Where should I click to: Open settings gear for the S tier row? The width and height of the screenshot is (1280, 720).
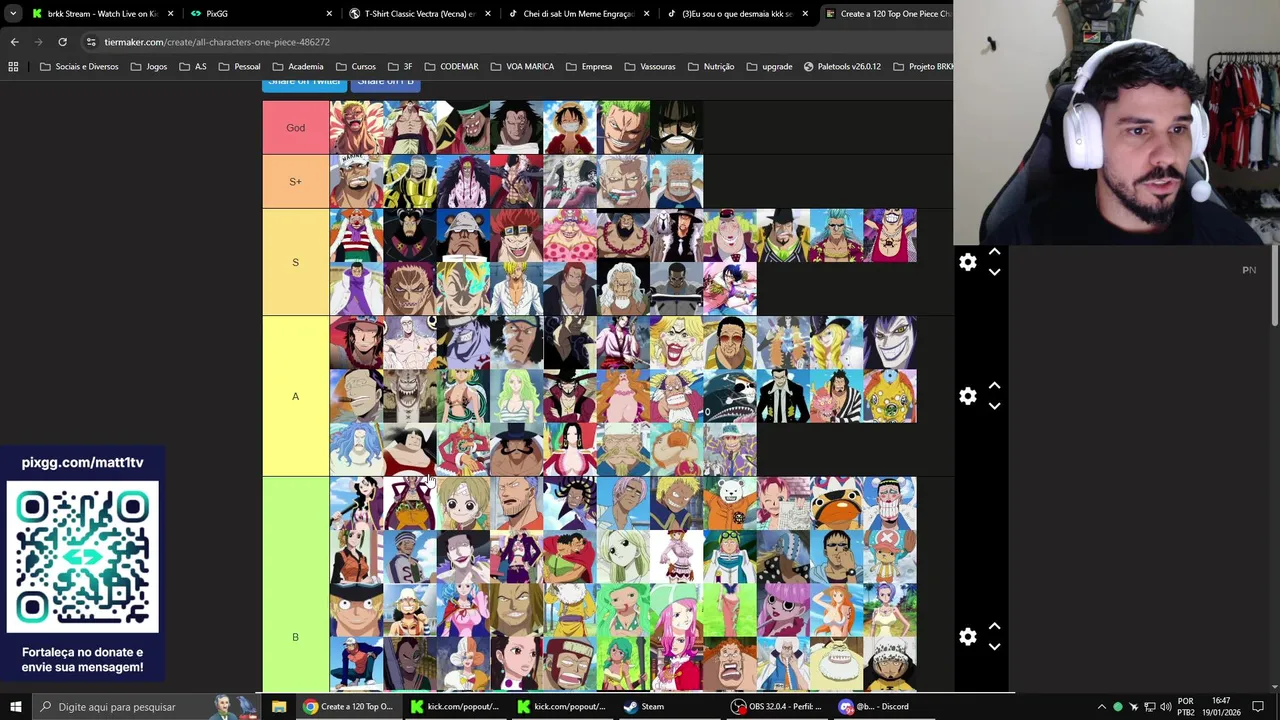pos(967,262)
